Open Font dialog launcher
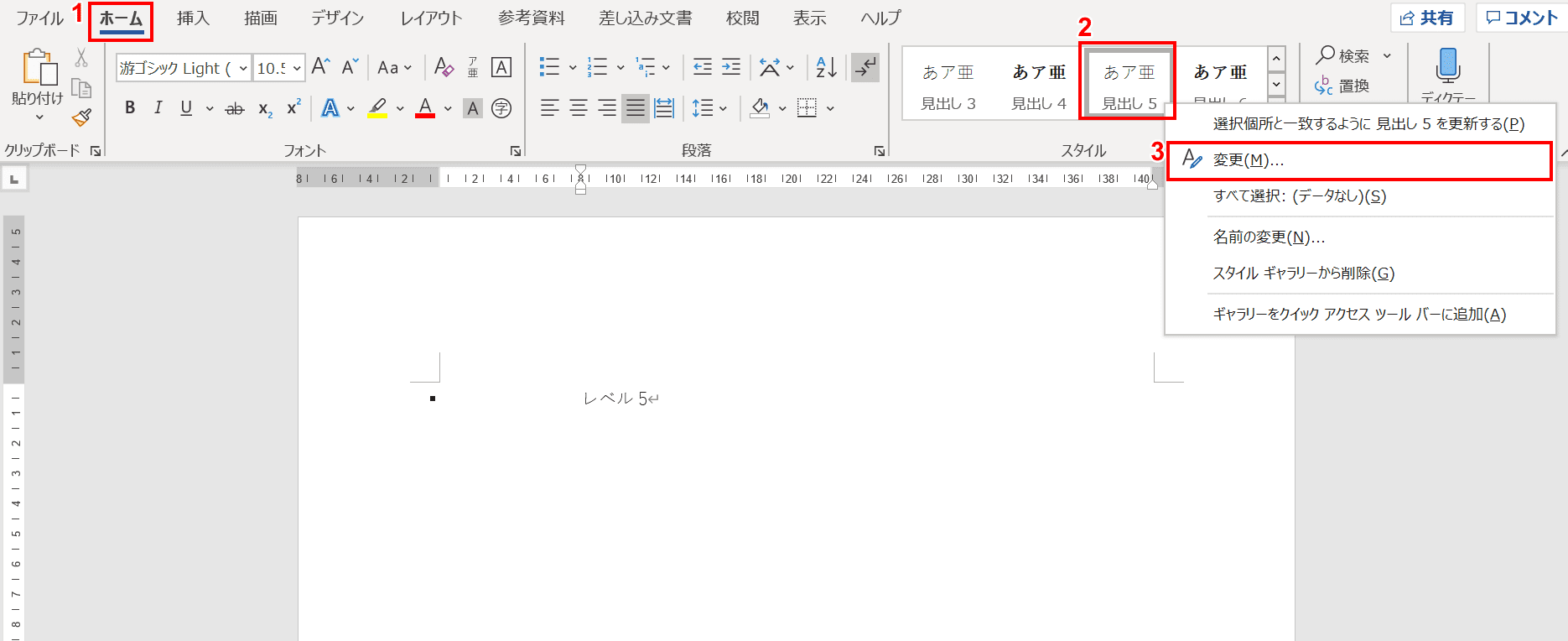Viewport: 1568px width, 641px height. tap(515, 151)
